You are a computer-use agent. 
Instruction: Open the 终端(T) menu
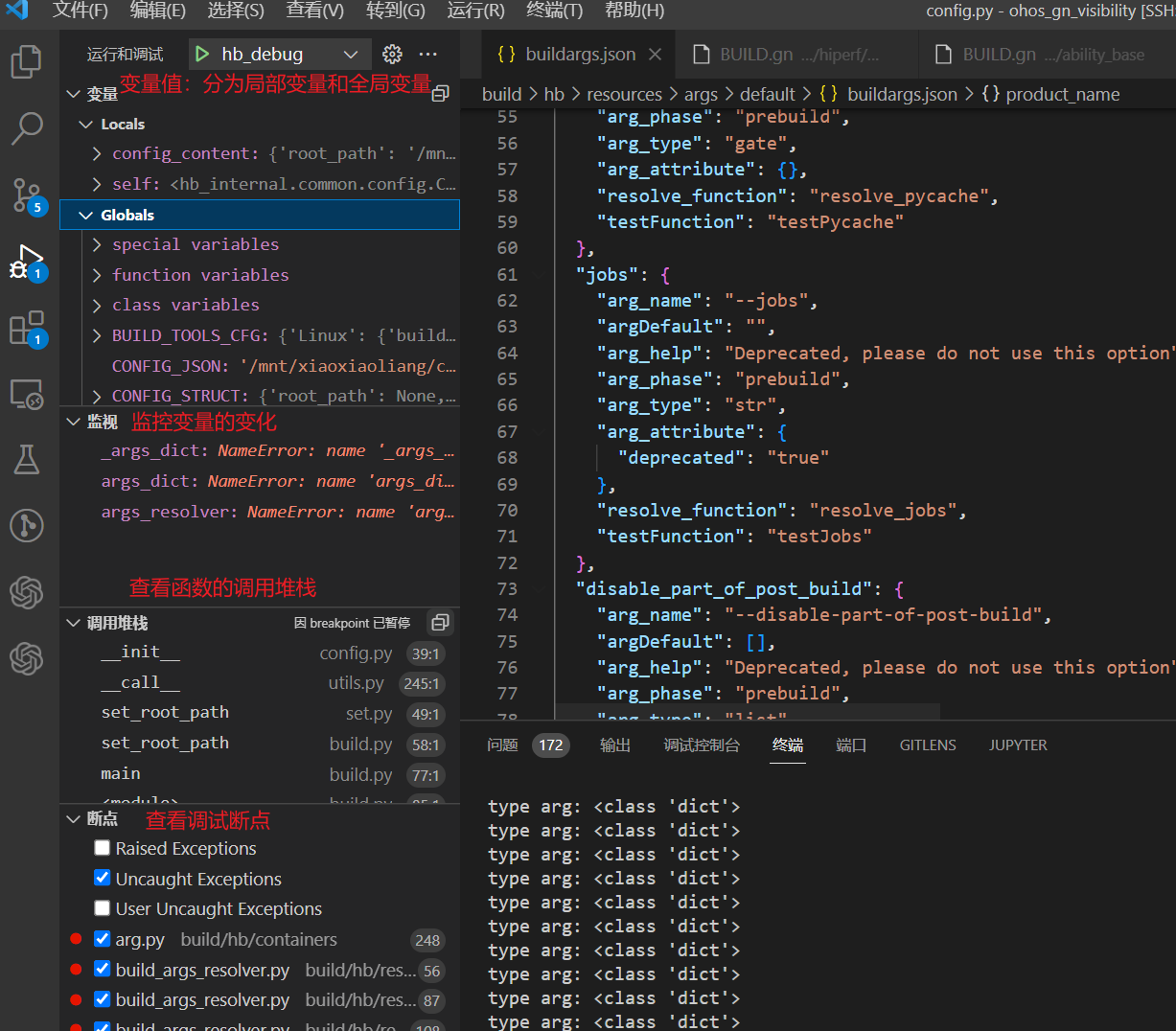tap(554, 11)
